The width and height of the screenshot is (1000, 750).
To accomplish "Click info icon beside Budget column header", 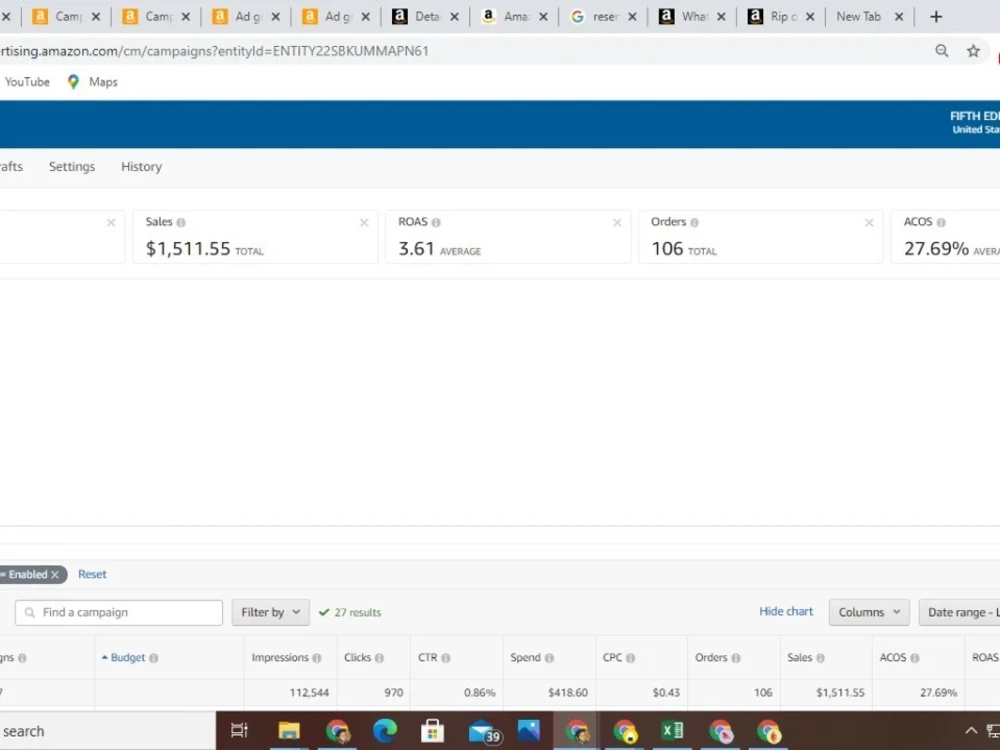I will (x=154, y=658).
